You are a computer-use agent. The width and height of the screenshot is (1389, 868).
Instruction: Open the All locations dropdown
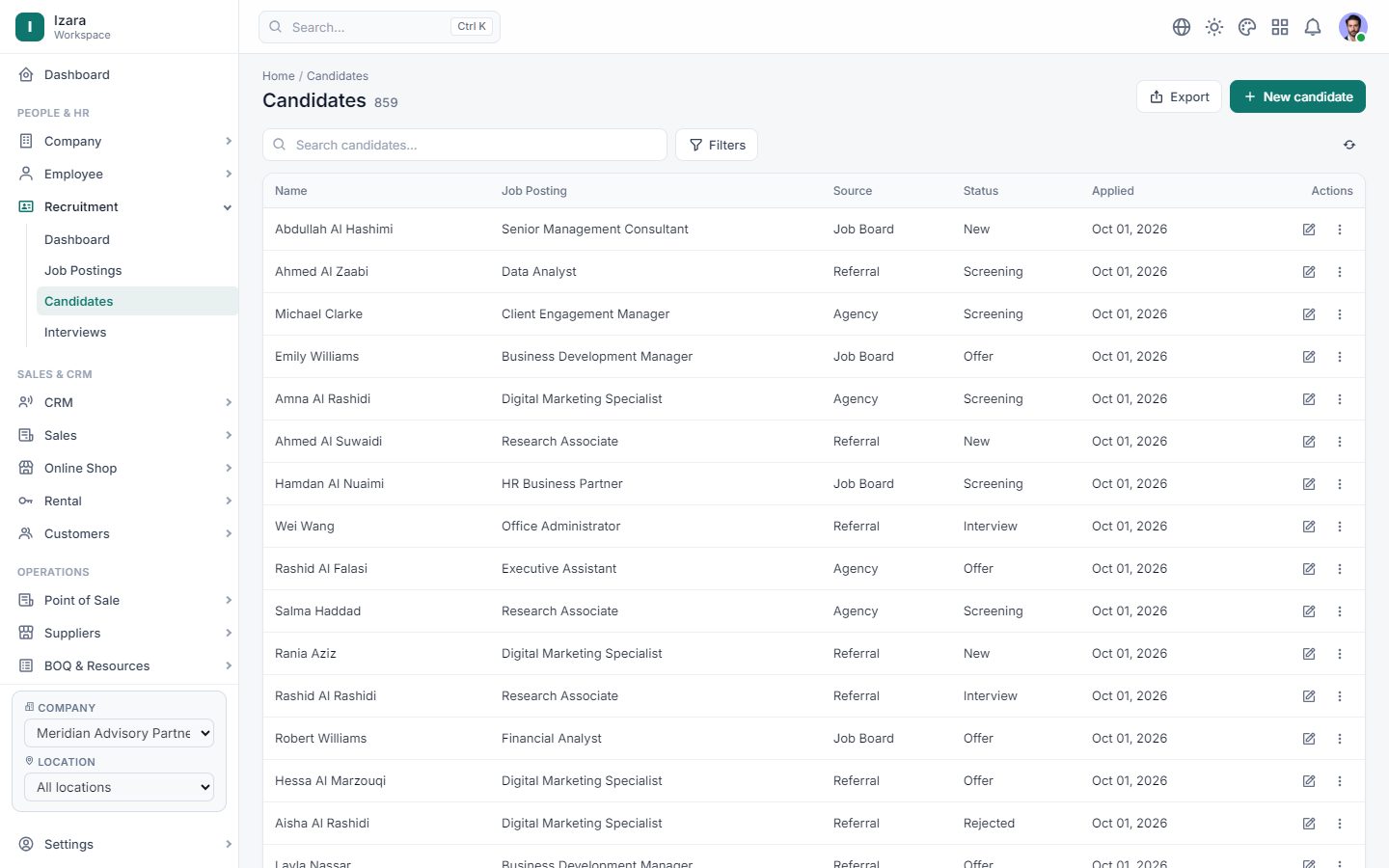coord(119,787)
